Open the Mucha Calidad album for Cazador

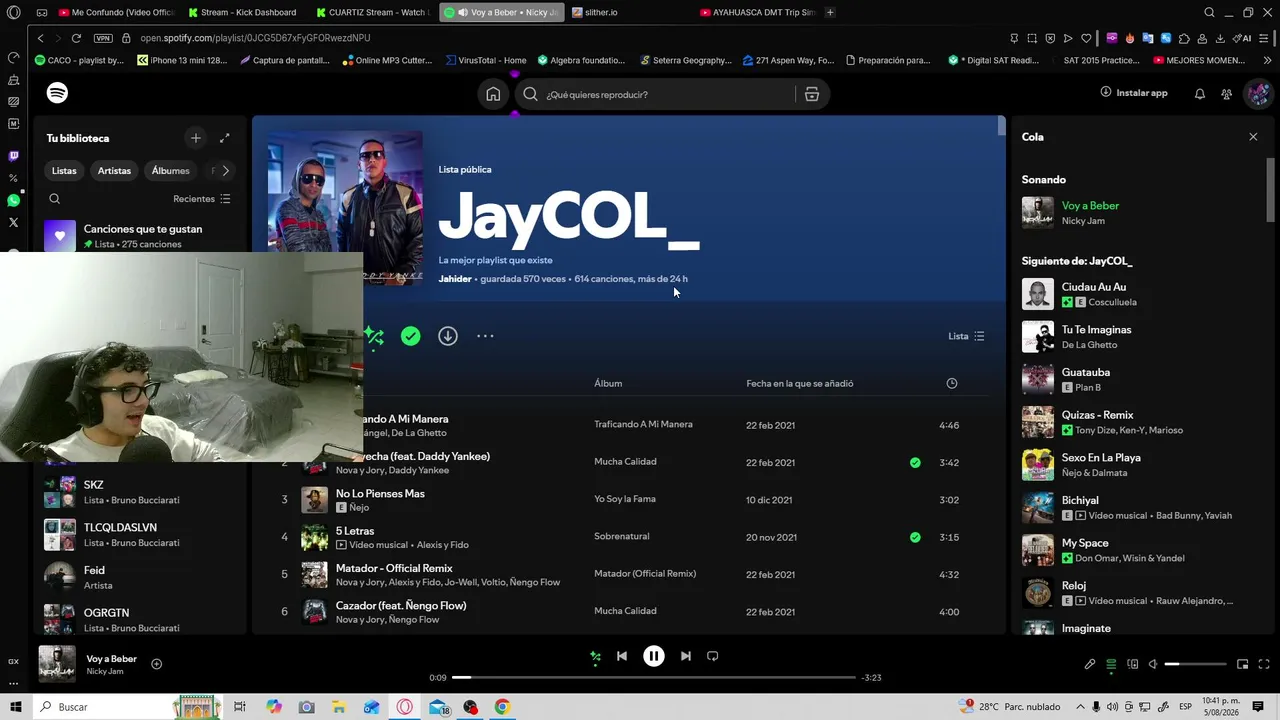point(625,611)
